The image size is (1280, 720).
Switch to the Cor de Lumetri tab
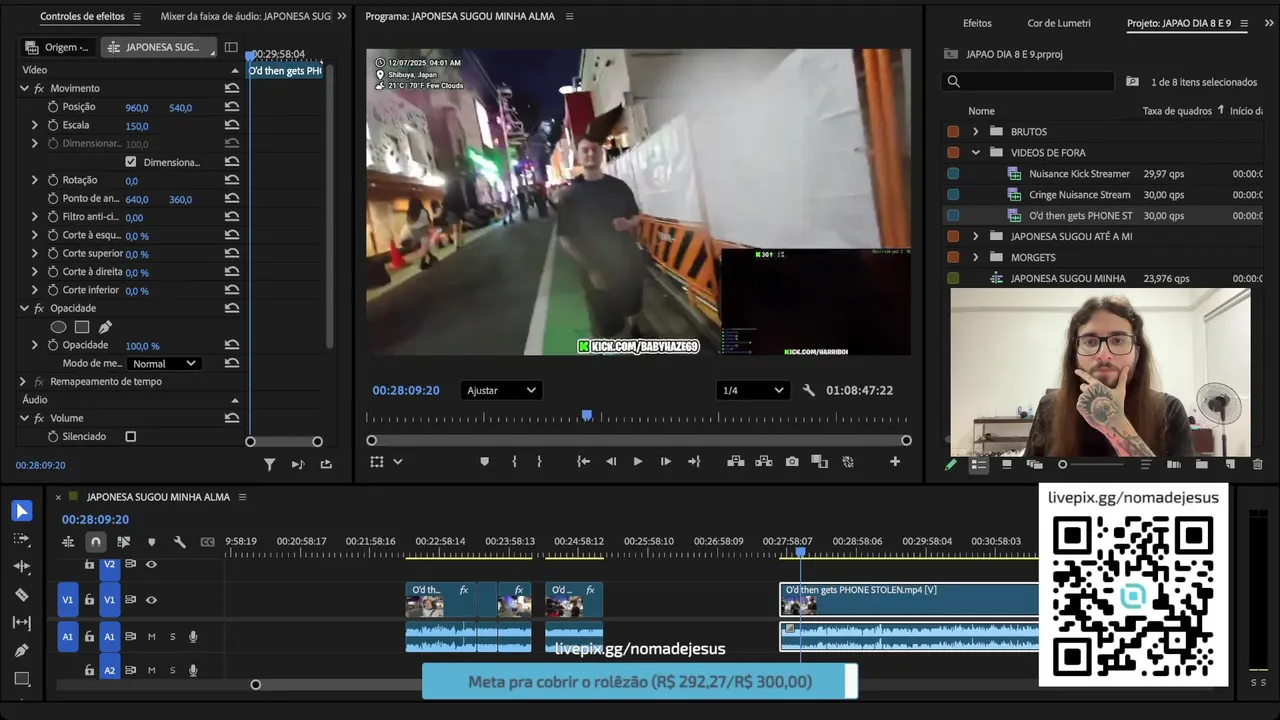(x=1059, y=23)
